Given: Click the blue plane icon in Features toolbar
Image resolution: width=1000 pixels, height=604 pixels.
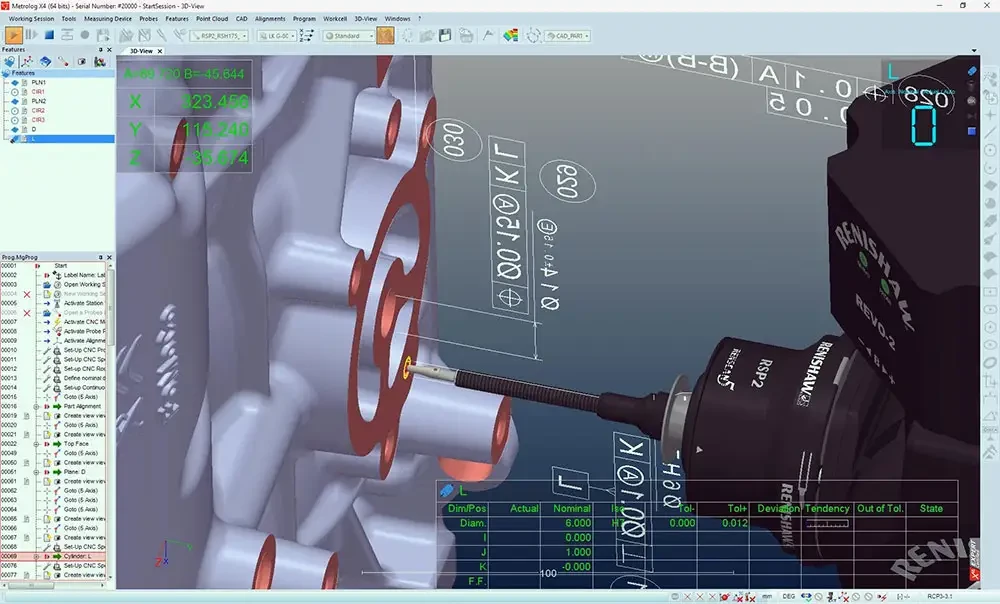Looking at the screenshot, I should 45,61.
